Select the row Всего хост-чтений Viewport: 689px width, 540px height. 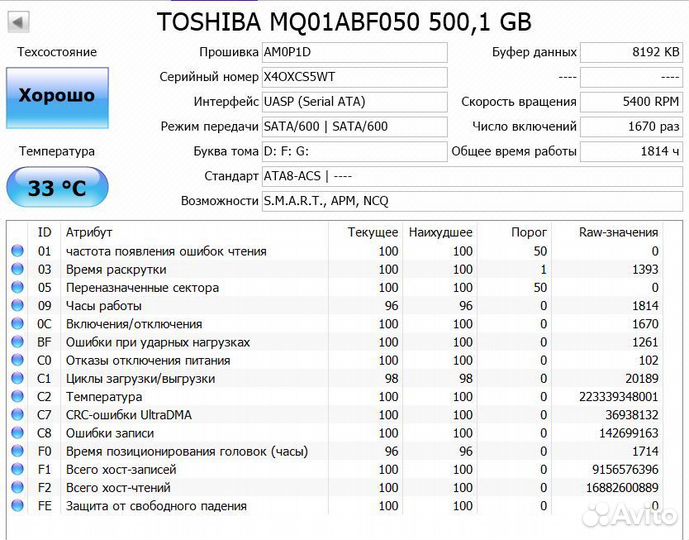[x=335, y=487]
